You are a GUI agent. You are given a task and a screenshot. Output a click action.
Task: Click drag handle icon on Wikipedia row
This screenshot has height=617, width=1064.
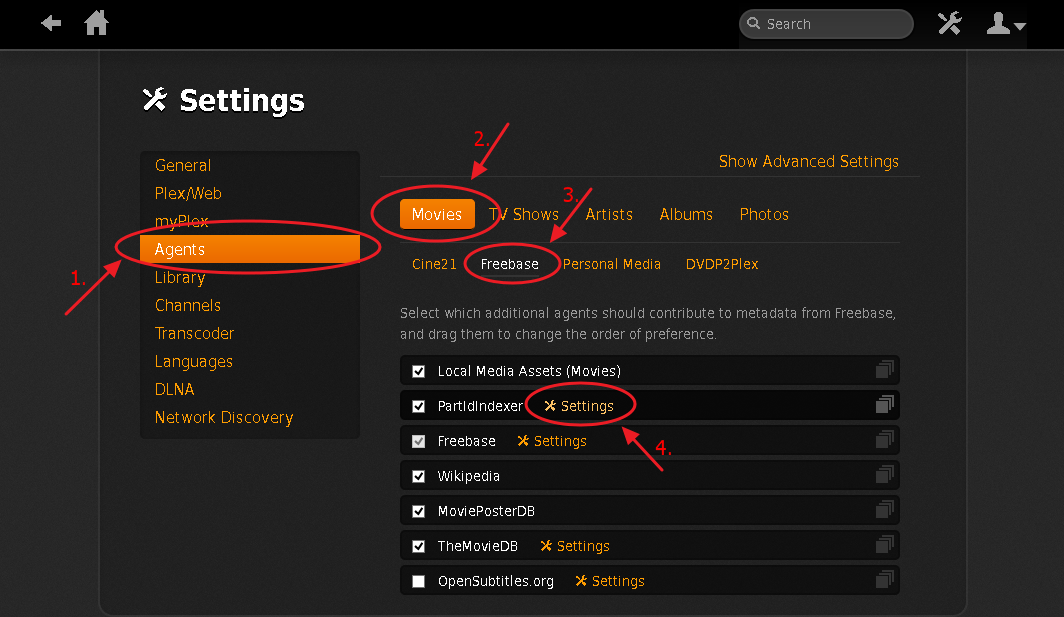[x=884, y=475]
